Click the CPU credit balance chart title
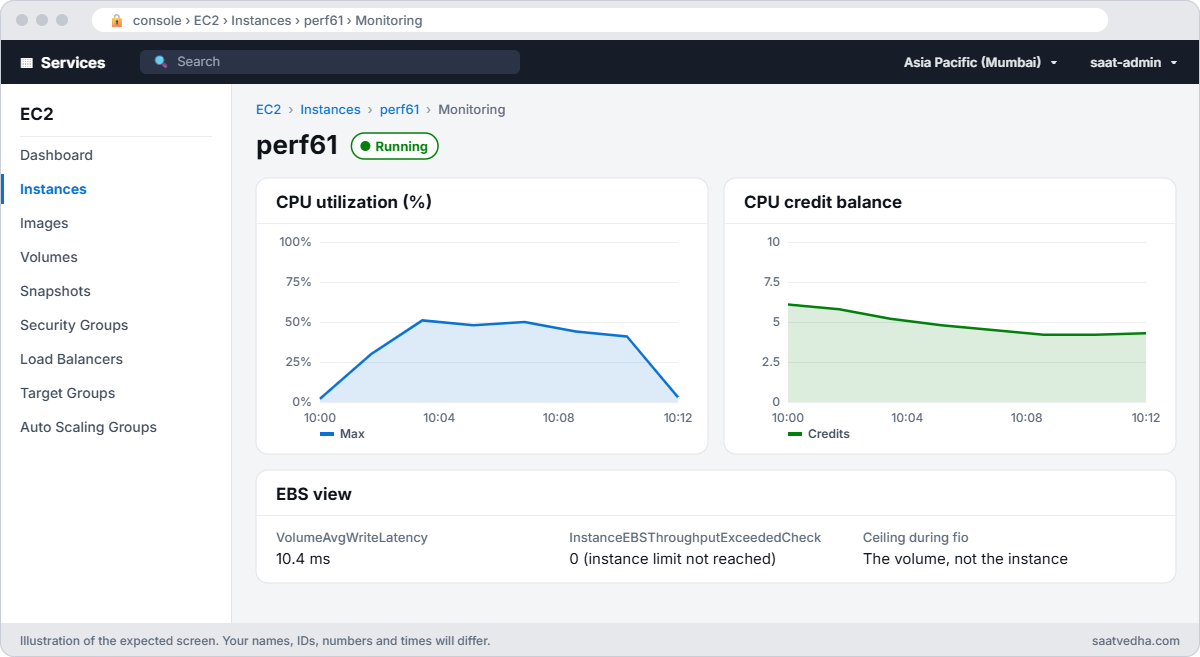The width and height of the screenshot is (1200, 657). click(823, 202)
